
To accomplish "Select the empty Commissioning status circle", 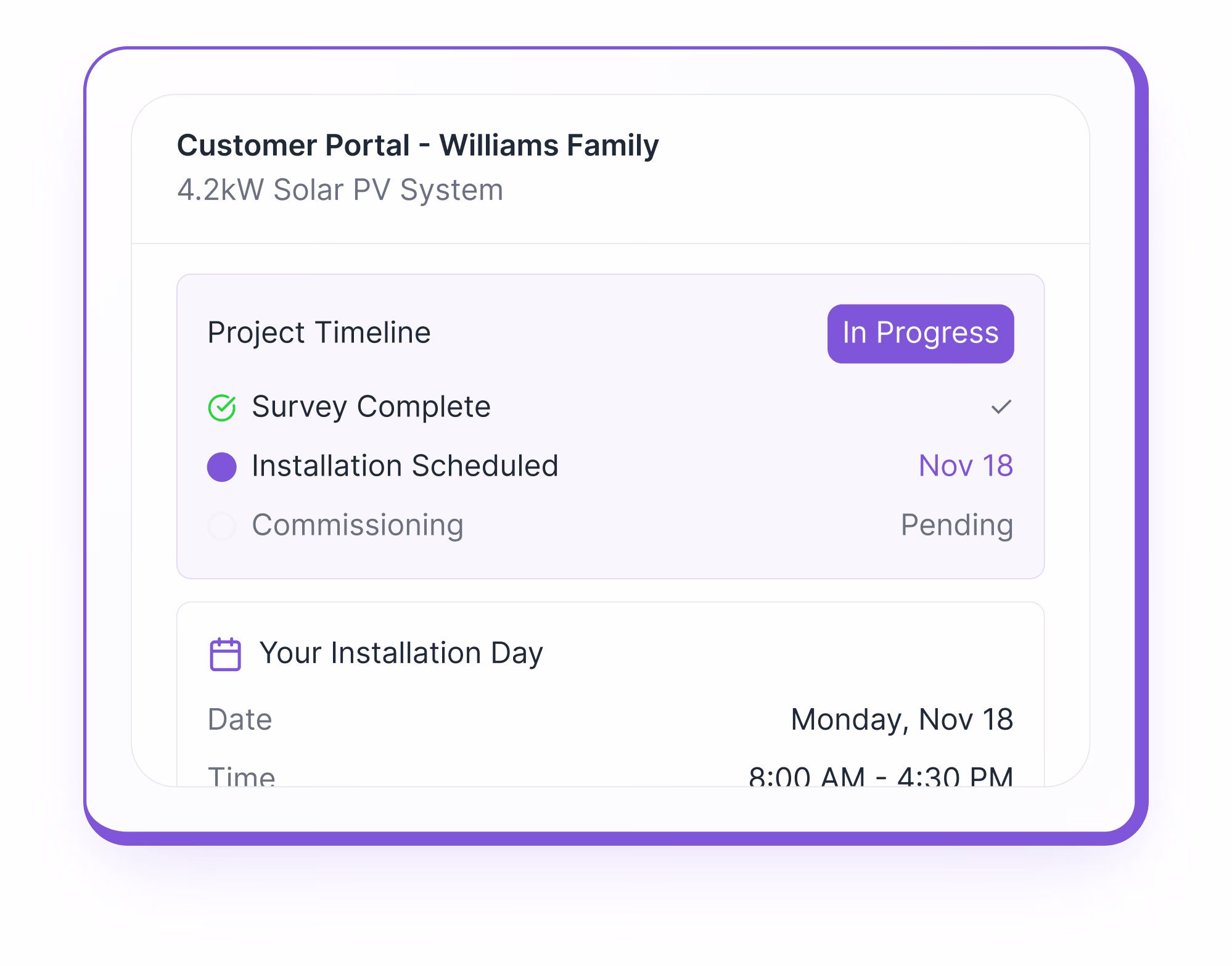I will pos(222,525).
